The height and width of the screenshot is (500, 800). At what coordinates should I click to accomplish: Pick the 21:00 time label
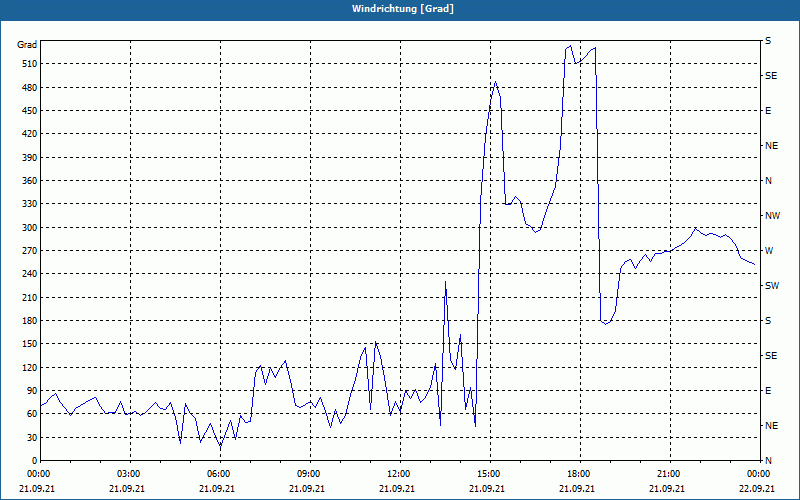(x=667, y=474)
